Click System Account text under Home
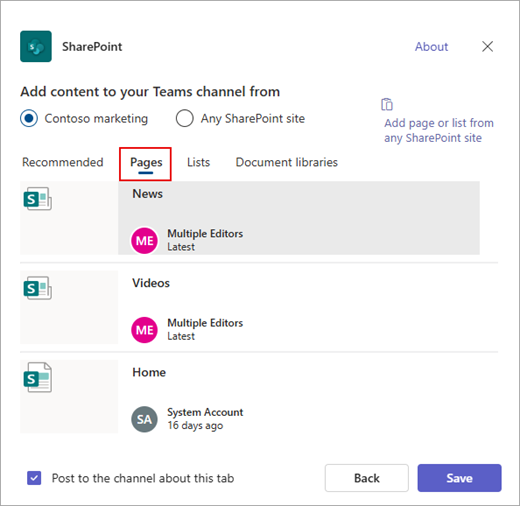Screen dimensions: 520x506 point(205,412)
